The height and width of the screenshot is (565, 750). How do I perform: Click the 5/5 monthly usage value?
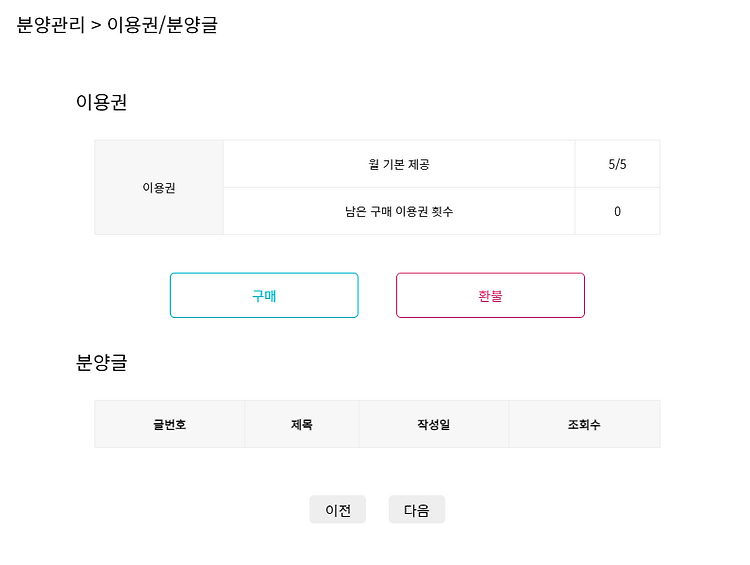(618, 164)
